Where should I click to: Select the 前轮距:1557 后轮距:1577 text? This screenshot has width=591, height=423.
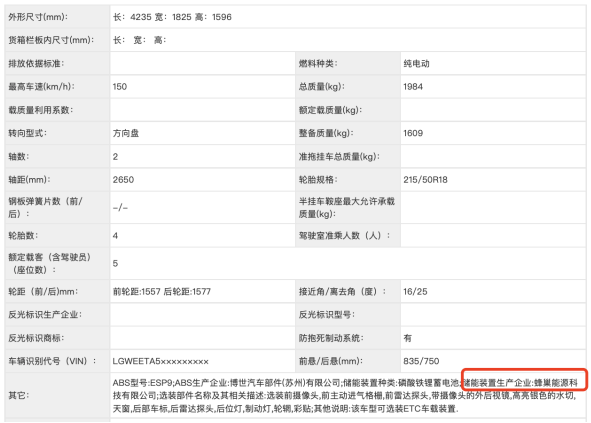click(162, 291)
